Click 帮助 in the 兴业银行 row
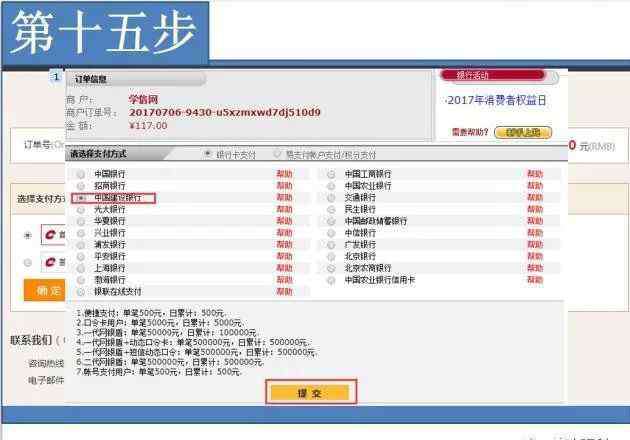630x440 pixels. click(x=284, y=233)
